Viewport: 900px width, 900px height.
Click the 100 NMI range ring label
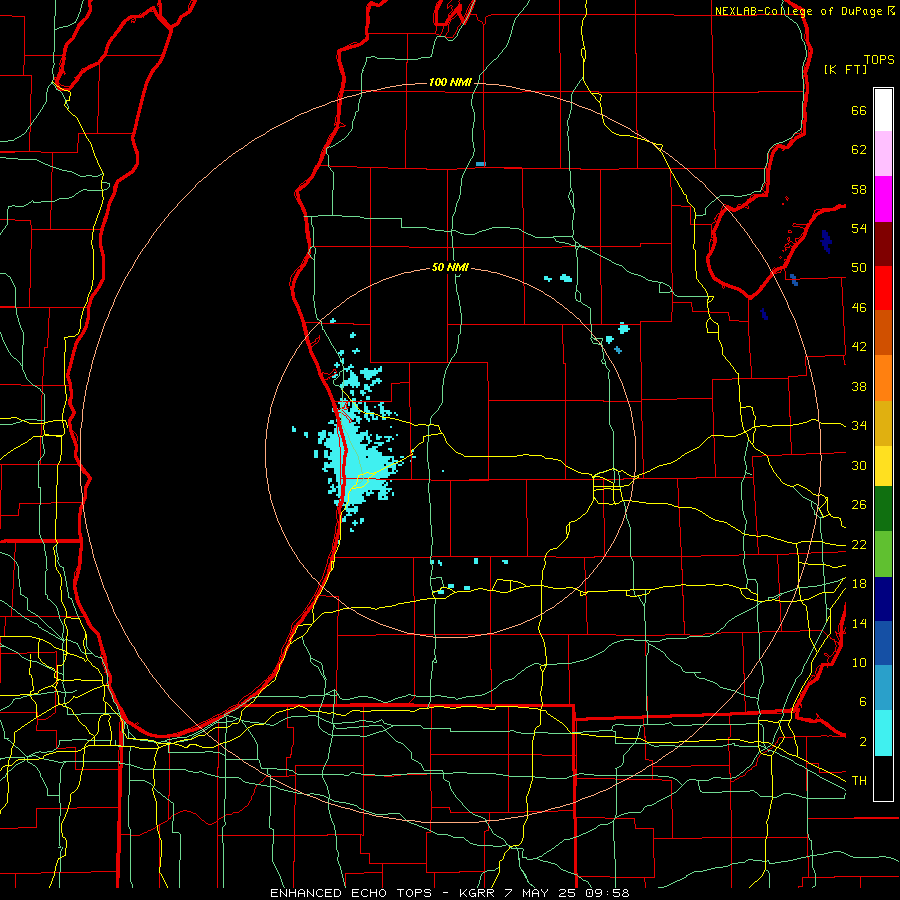[450, 83]
